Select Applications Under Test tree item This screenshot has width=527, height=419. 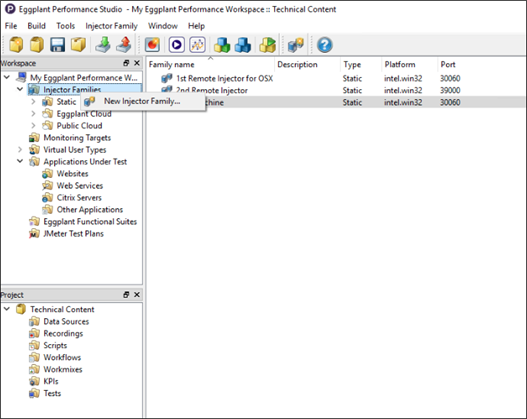point(85,162)
